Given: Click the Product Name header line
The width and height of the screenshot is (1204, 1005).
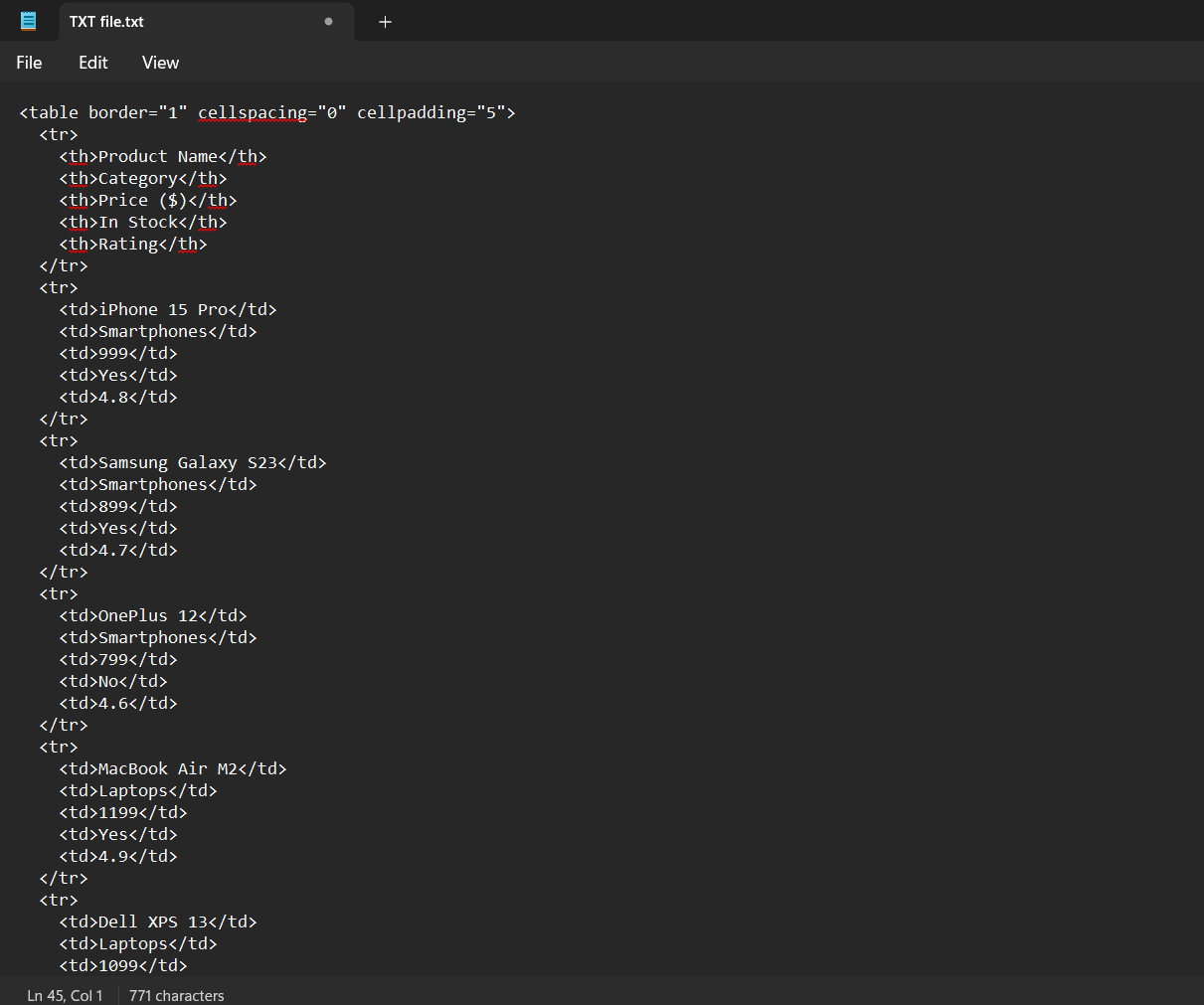Looking at the screenshot, I should [163, 156].
